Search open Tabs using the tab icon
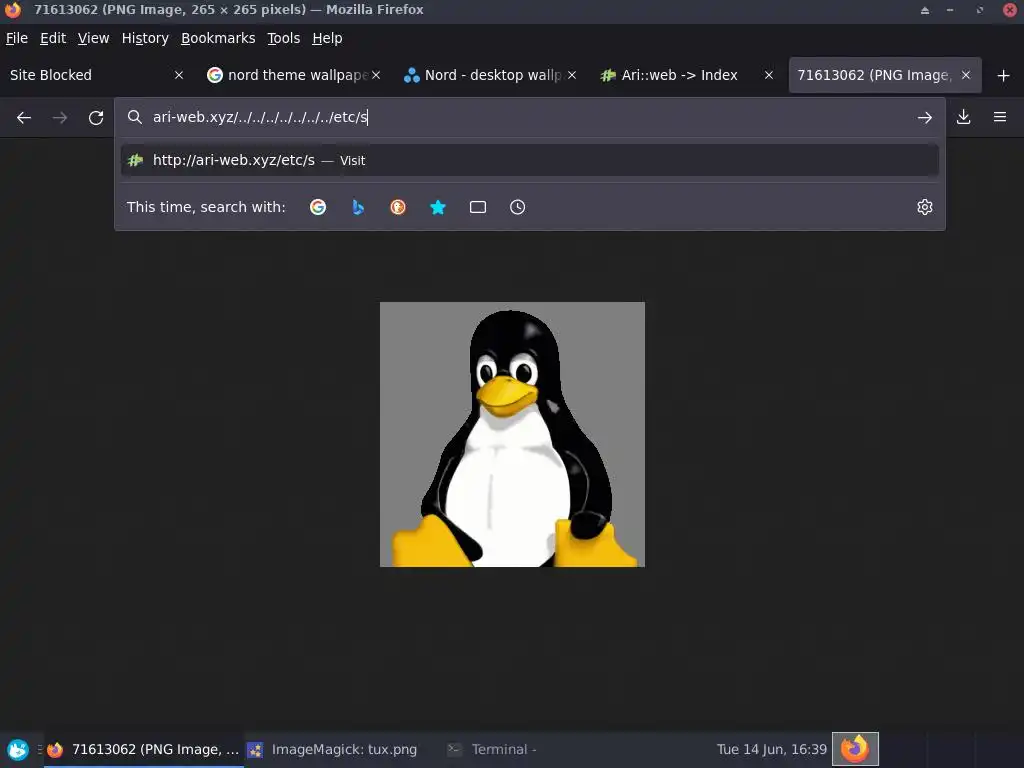This screenshot has height=768, width=1024. click(478, 207)
